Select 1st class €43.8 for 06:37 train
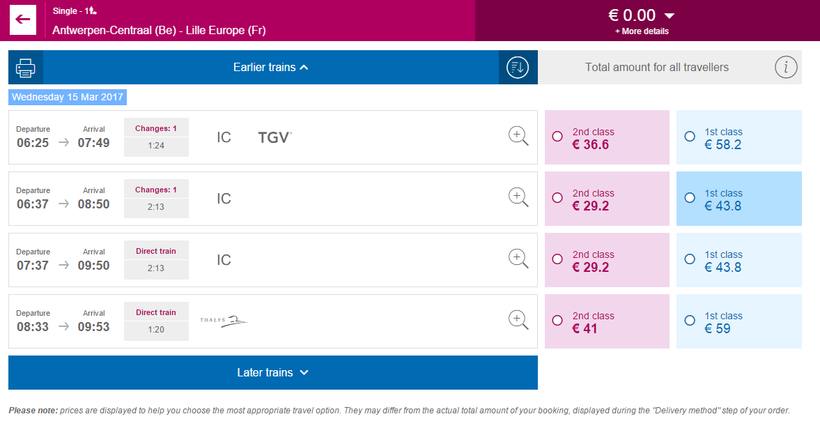The image size is (820, 428). [x=690, y=199]
